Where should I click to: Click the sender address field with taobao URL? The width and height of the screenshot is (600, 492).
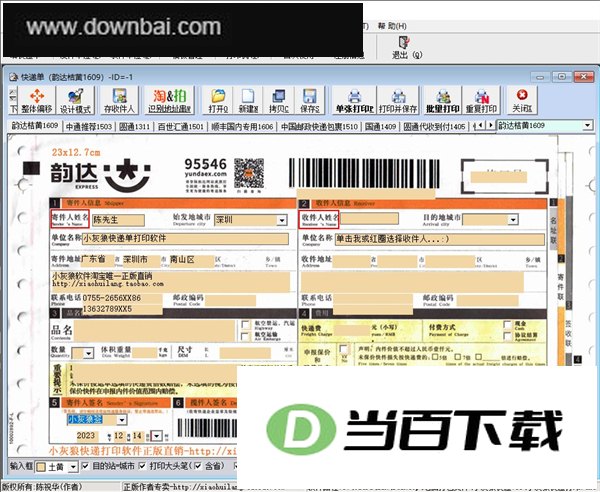coord(171,281)
